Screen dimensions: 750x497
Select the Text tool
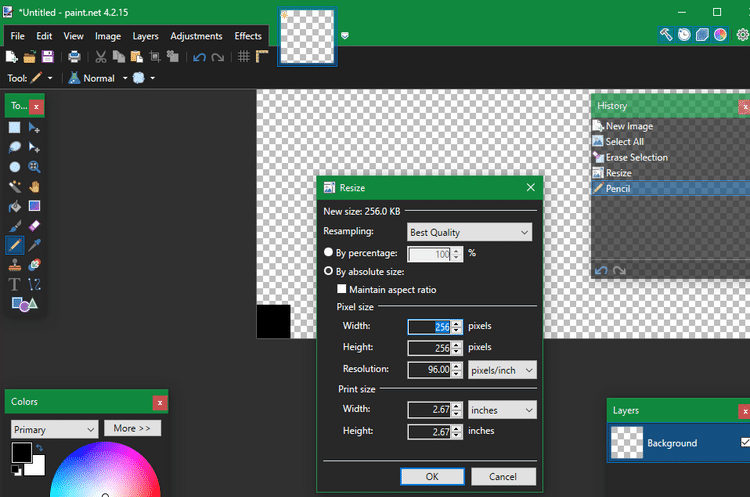[15, 284]
